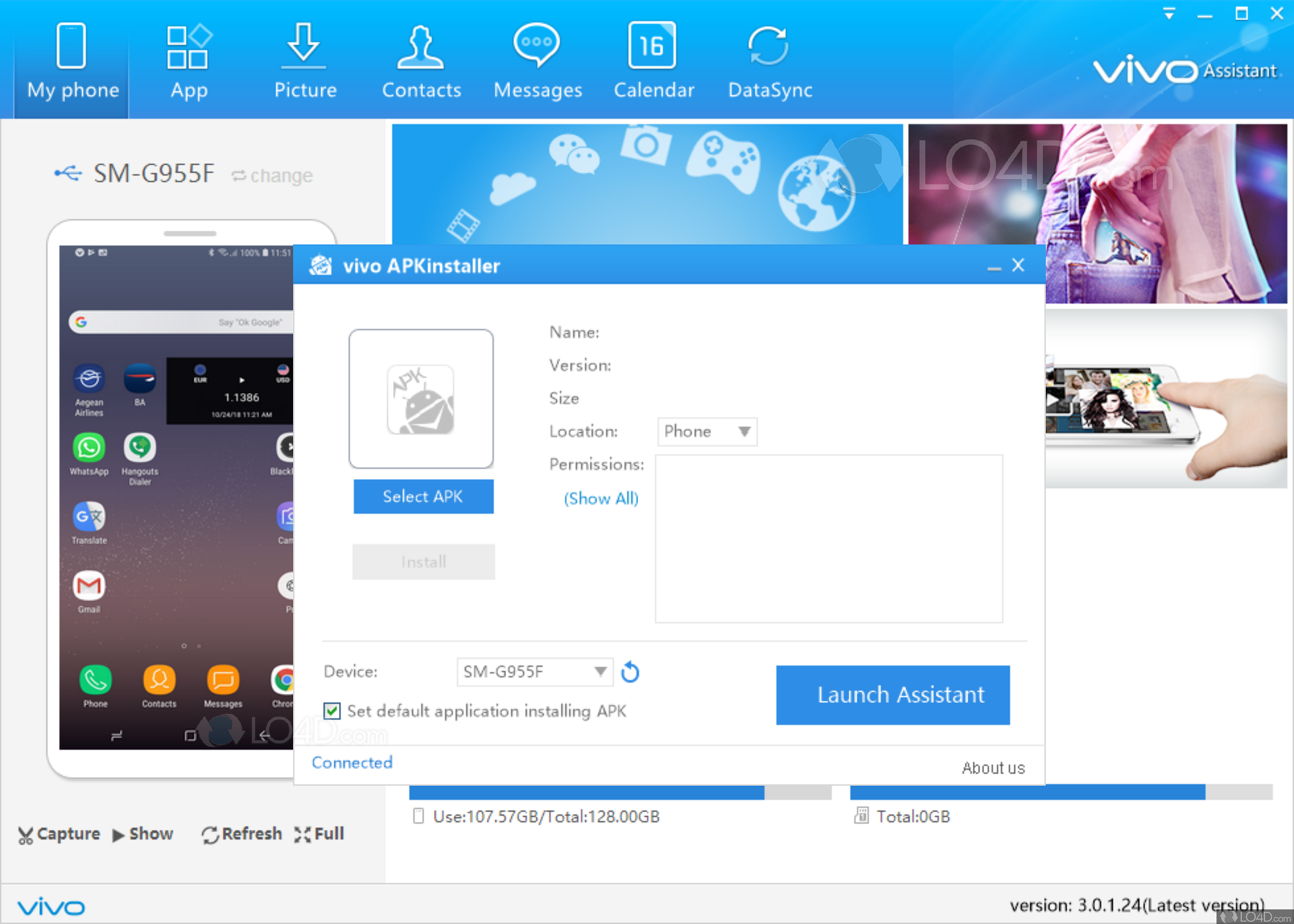Click change next to SM-G955F
1294x924 pixels.
[x=281, y=175]
